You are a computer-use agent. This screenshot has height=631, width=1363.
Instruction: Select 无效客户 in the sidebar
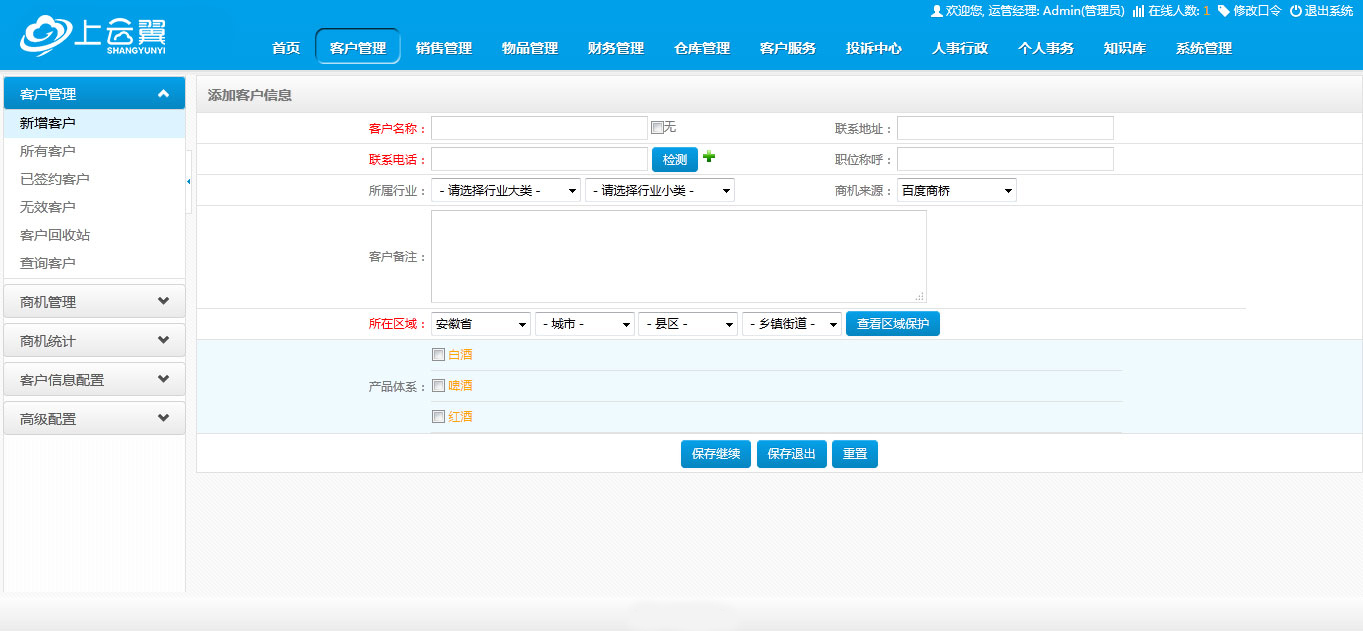click(47, 208)
